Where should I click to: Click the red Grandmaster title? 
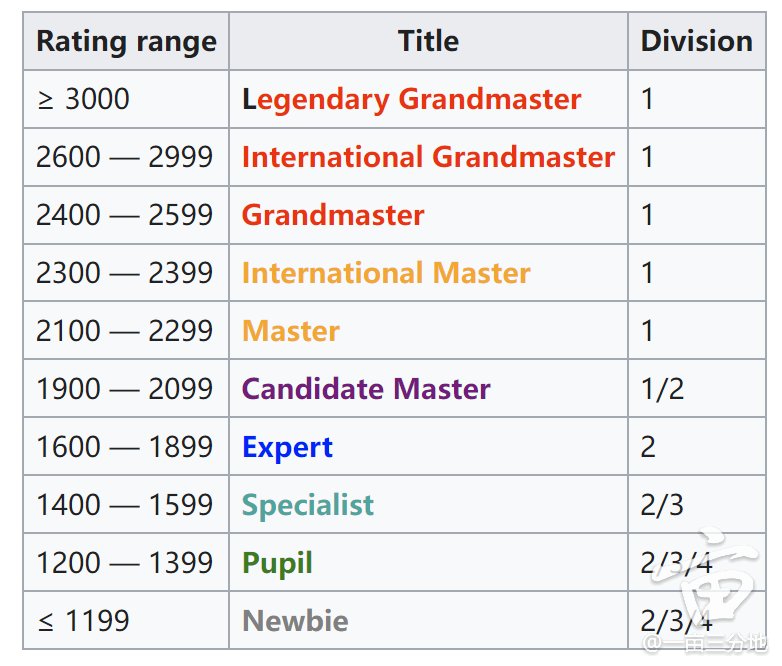coord(333,215)
